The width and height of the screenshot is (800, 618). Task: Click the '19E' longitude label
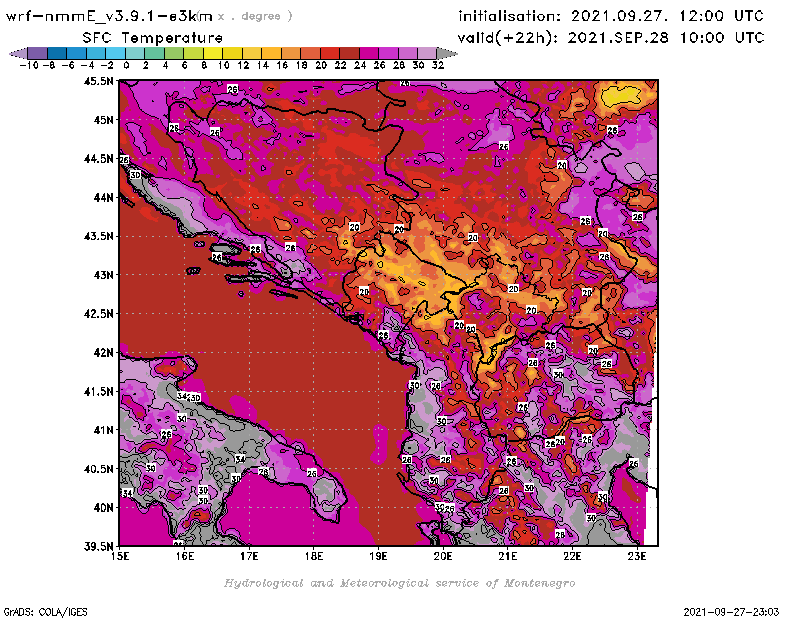tap(378, 556)
